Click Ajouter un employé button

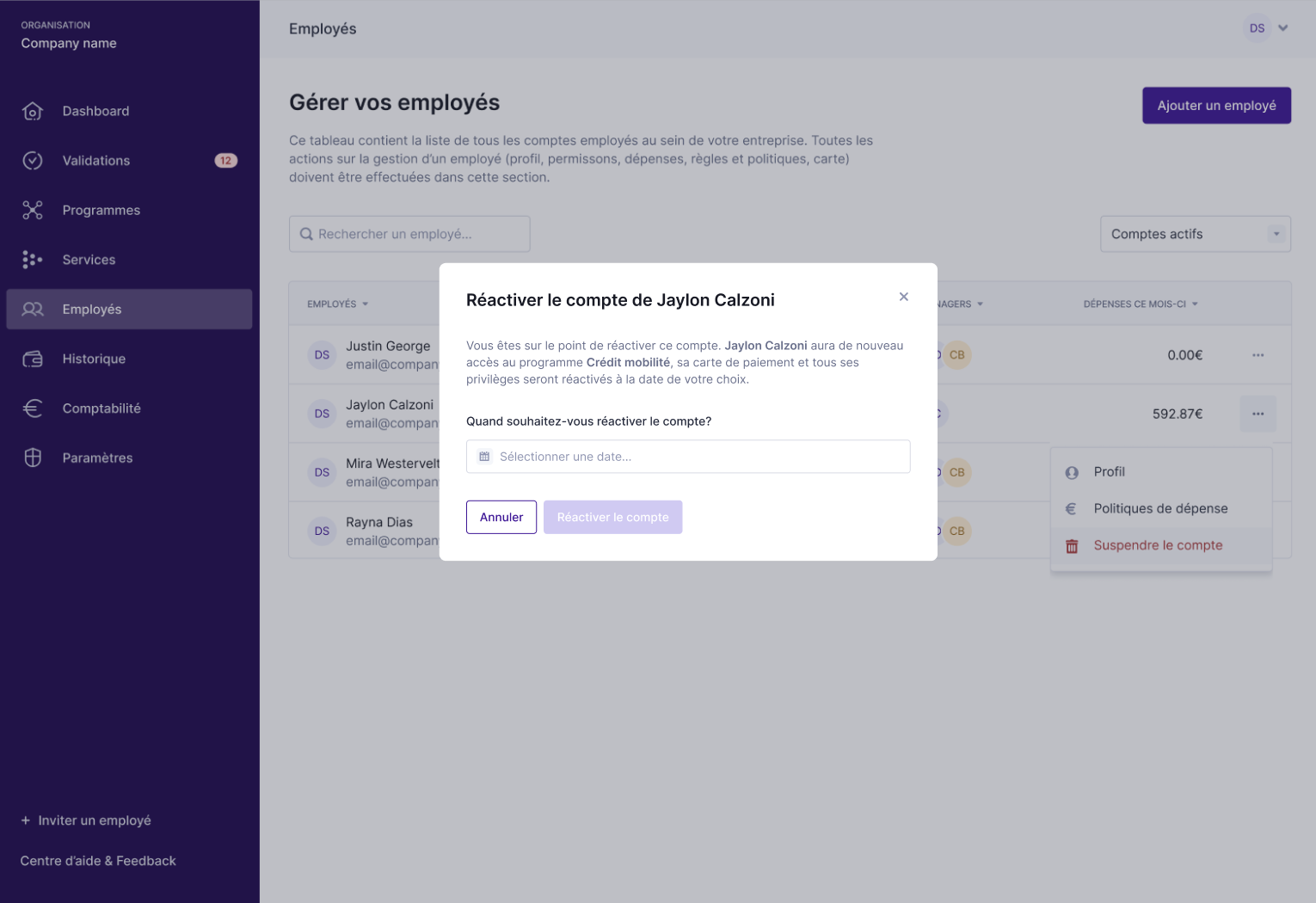coord(1215,105)
